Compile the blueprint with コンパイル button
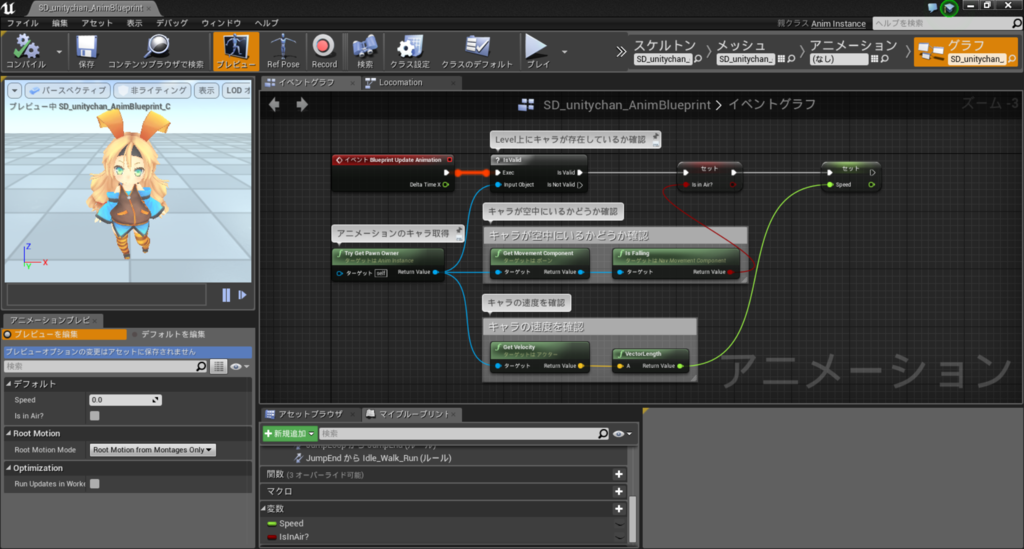 tap(26, 52)
